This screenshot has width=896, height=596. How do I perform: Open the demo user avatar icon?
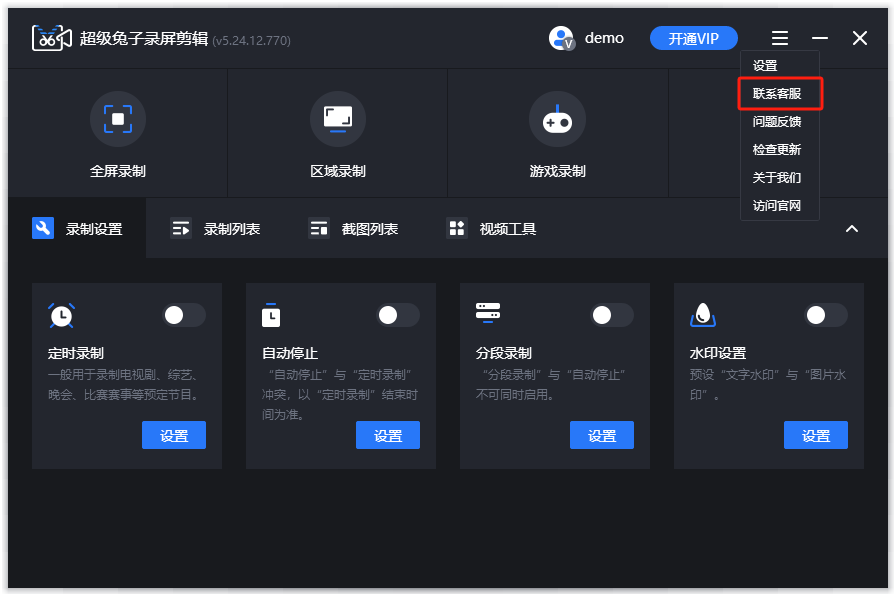(561, 38)
